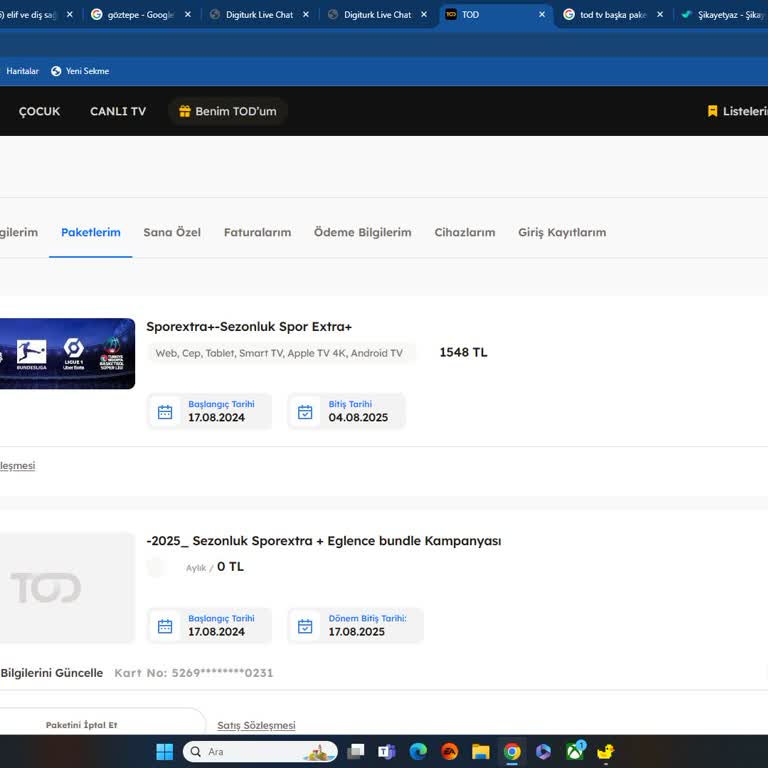768x768 pixels.
Task: Close the göztepe Google tab
Action: (x=188, y=15)
